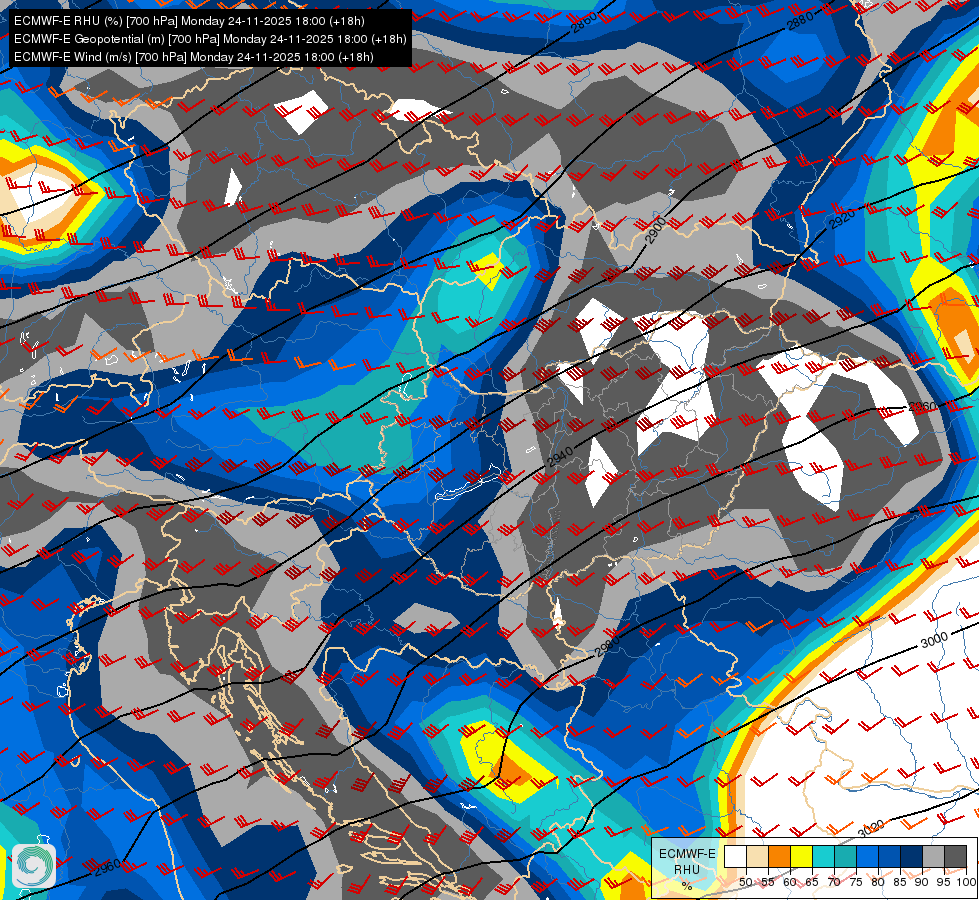Click the legend tick label 50

(x=745, y=882)
